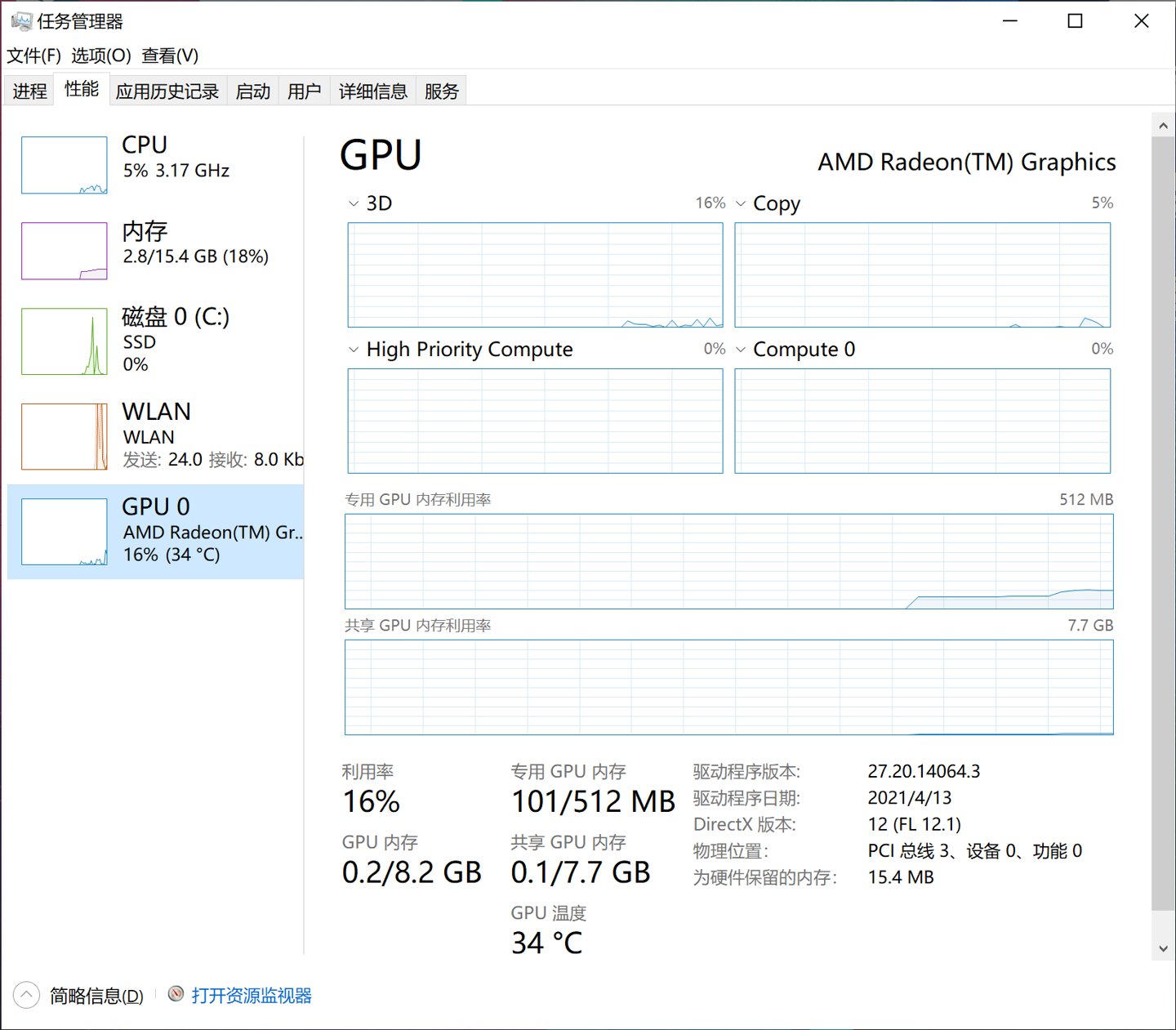Click the DirectX value 12 (FL 12.1)
The height and width of the screenshot is (1030, 1176).
(x=915, y=824)
